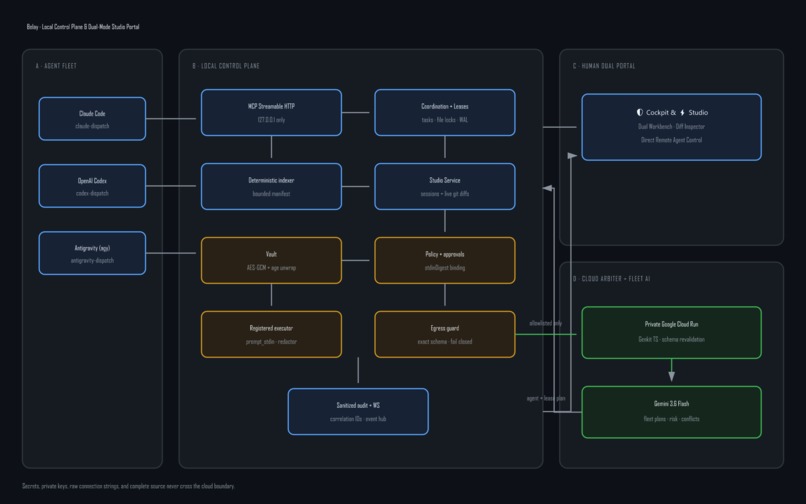Click the 'Dual Workbench · Diff Inspector' text
This screenshot has height=504, width=806.
pyautogui.click(x=671, y=127)
